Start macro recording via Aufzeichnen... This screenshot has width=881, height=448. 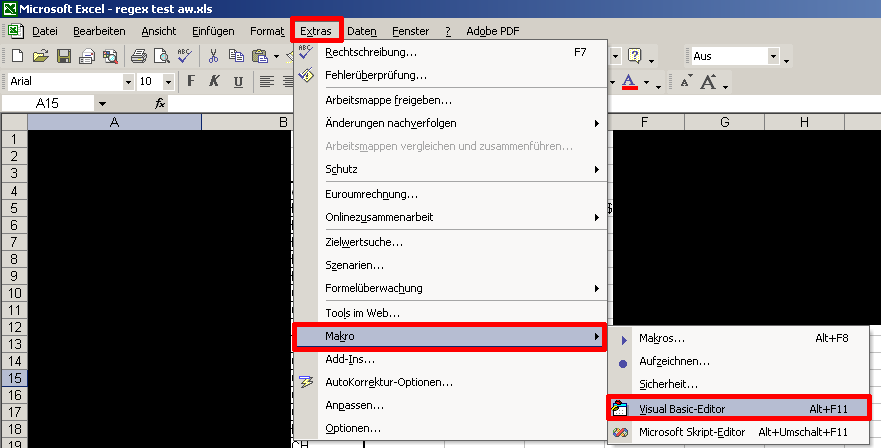[739, 361]
